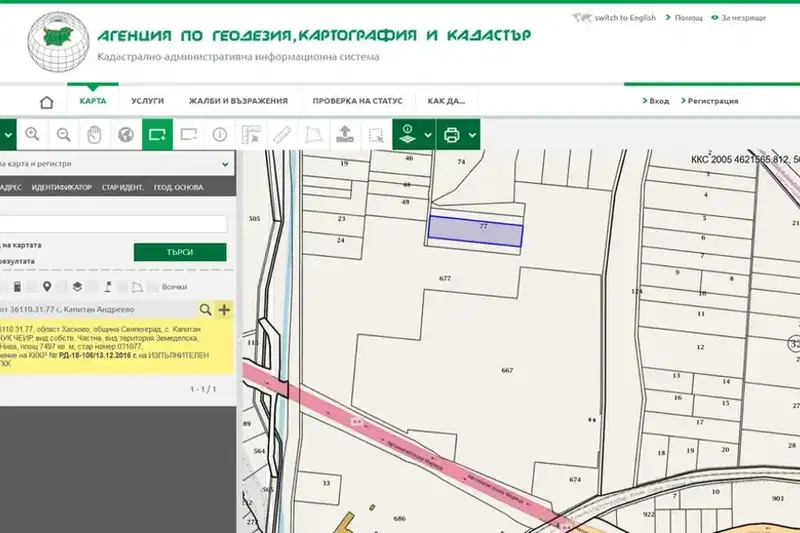Select the zoom out tool
Viewport: 800px width, 533px height.
point(63,135)
